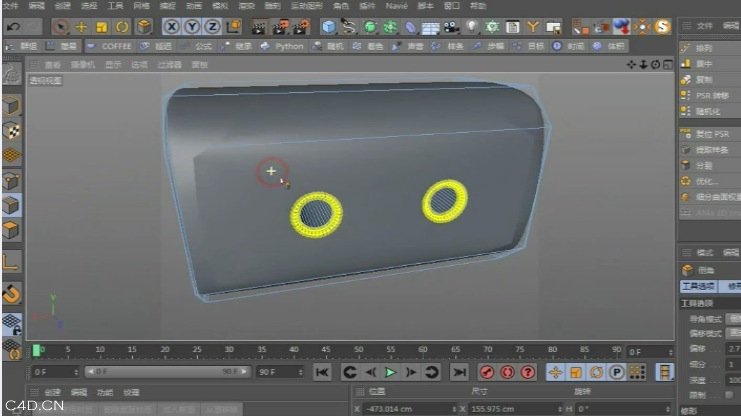Toggle the Y axis lock

[x=192, y=27]
